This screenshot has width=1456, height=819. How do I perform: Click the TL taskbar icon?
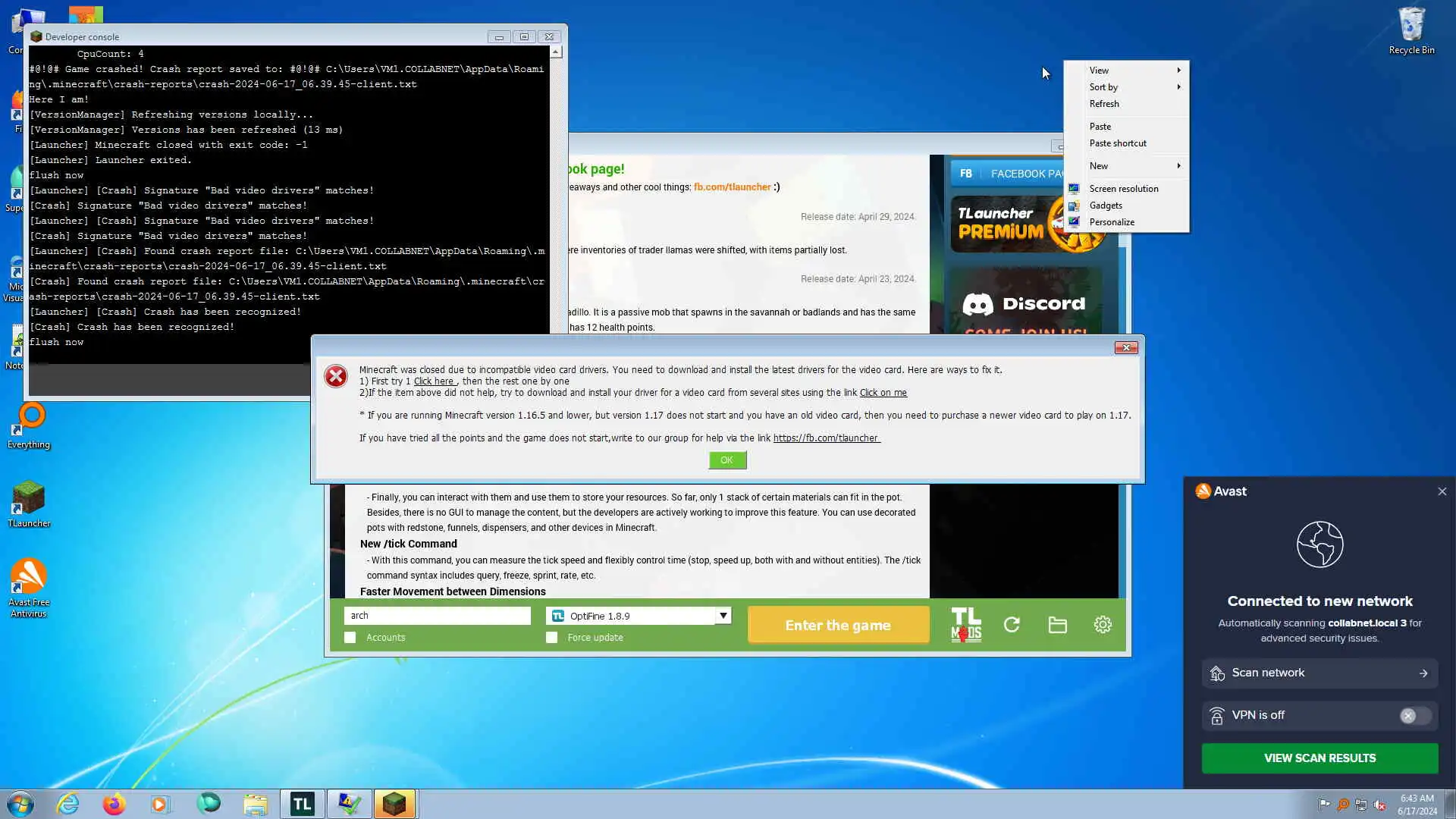(x=302, y=804)
